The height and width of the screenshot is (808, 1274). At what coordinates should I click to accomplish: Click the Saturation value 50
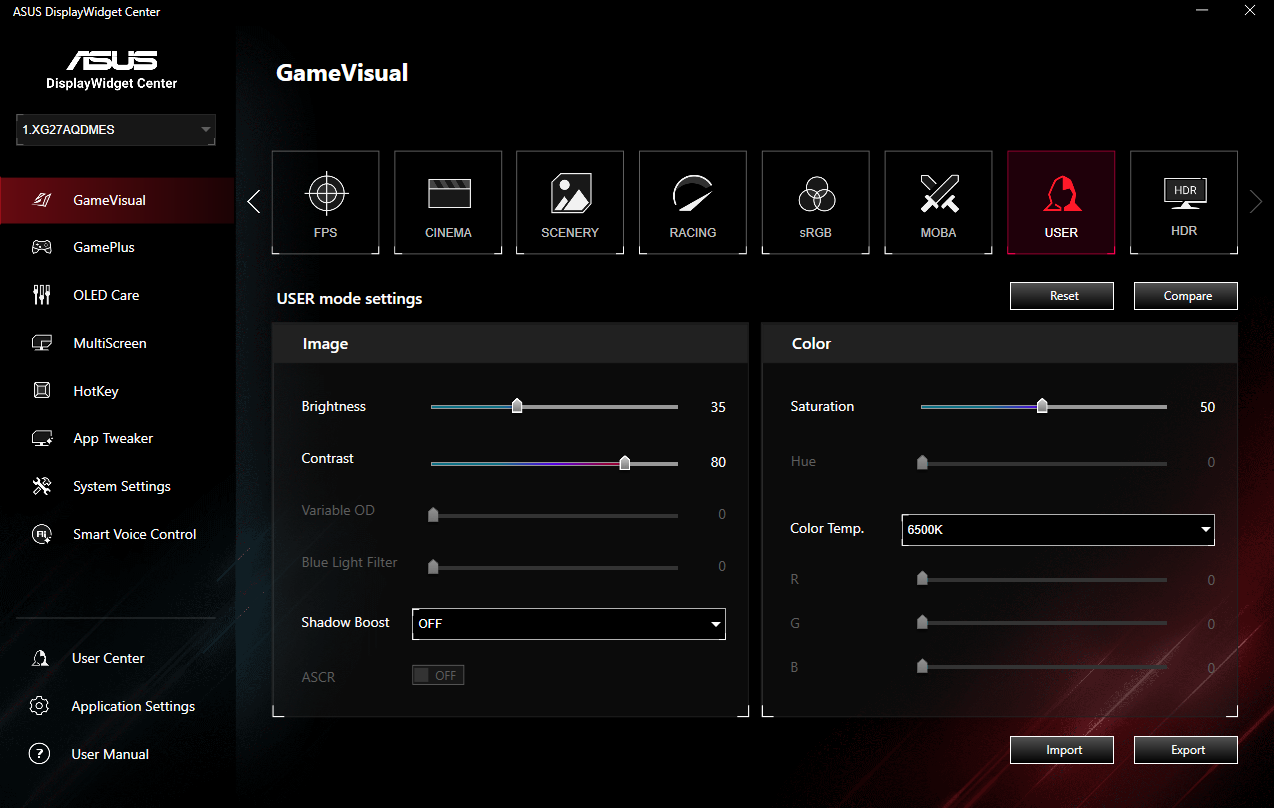(1207, 407)
